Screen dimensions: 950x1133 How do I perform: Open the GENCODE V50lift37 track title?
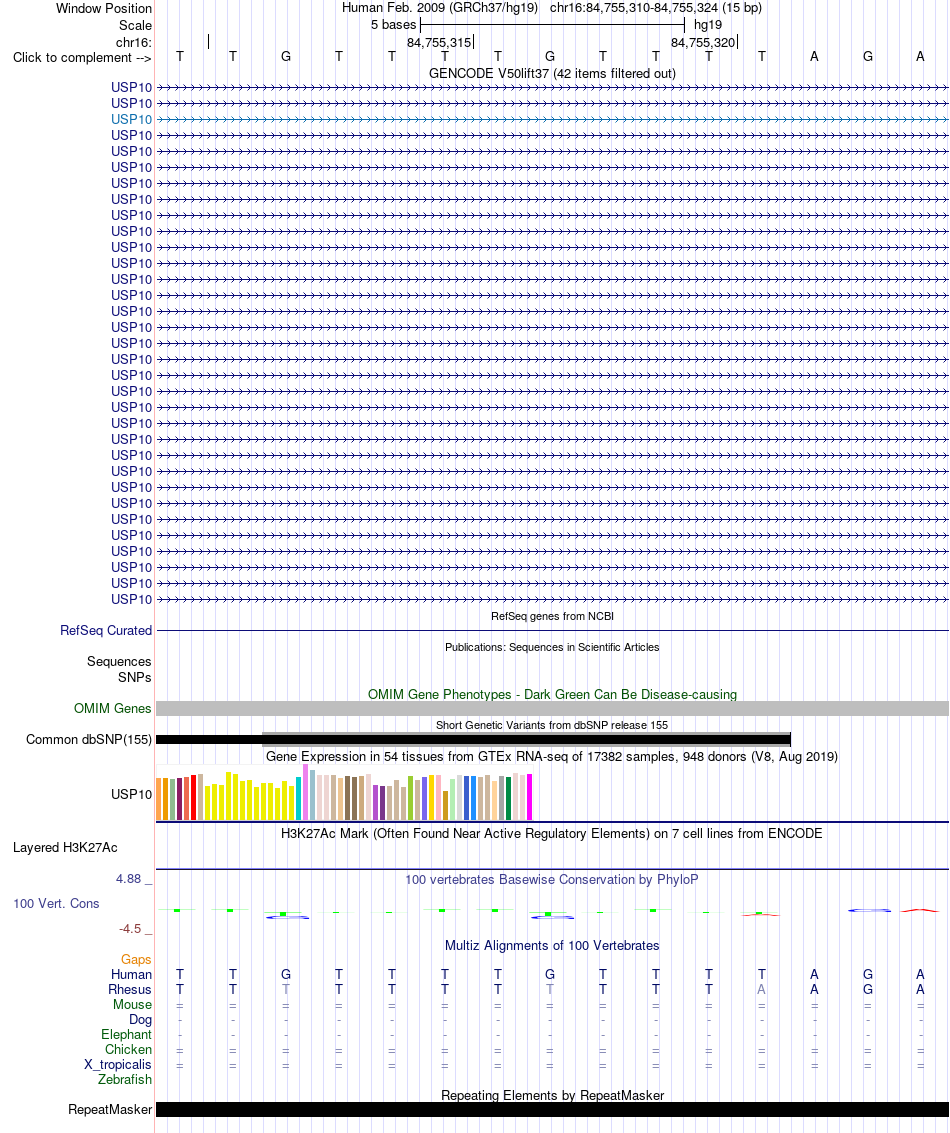pyautogui.click(x=552, y=73)
